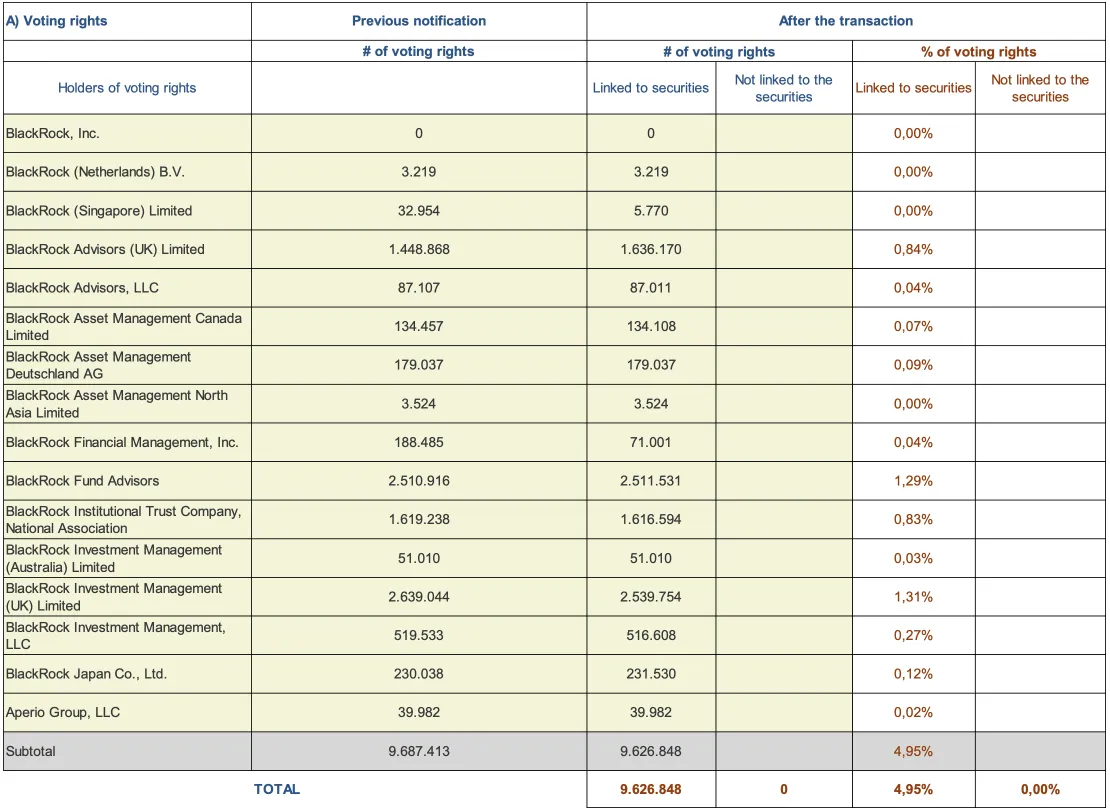Click the 'After the transaction' header

(x=845, y=20)
